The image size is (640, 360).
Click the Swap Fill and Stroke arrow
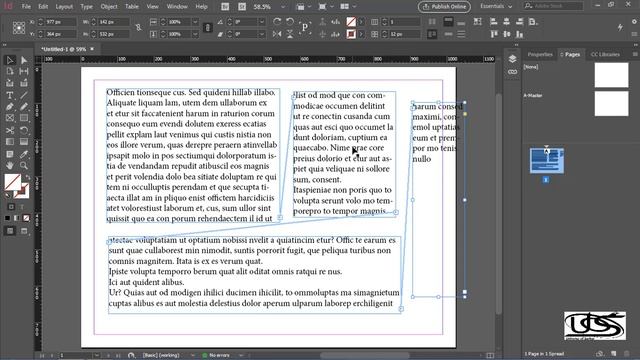[x=28, y=178]
